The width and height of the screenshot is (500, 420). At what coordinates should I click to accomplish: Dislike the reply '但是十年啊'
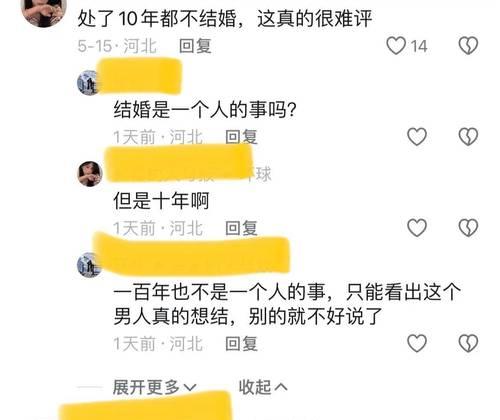468,228
